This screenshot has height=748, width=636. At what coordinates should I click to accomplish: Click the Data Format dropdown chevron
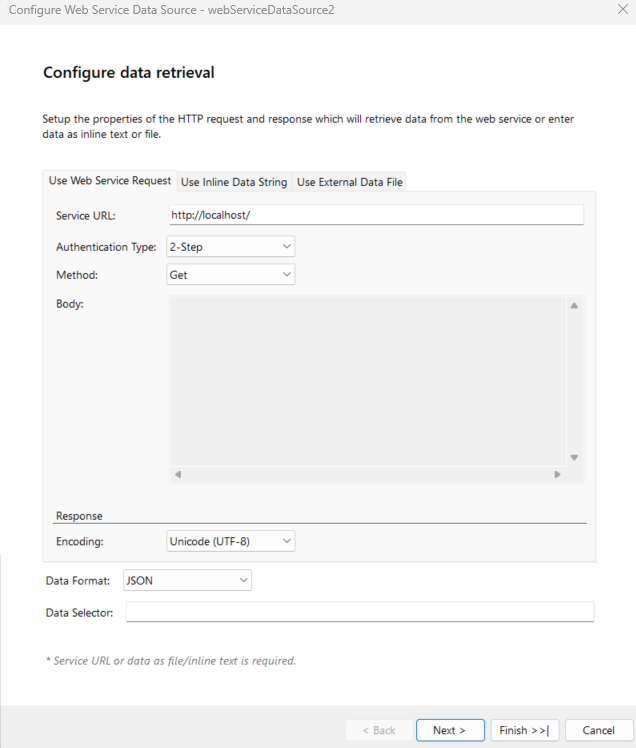(244, 580)
